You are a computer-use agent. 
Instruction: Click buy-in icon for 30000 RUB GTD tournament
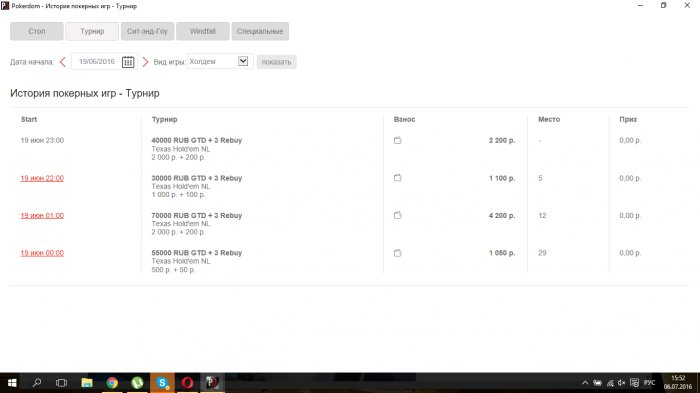pos(397,178)
